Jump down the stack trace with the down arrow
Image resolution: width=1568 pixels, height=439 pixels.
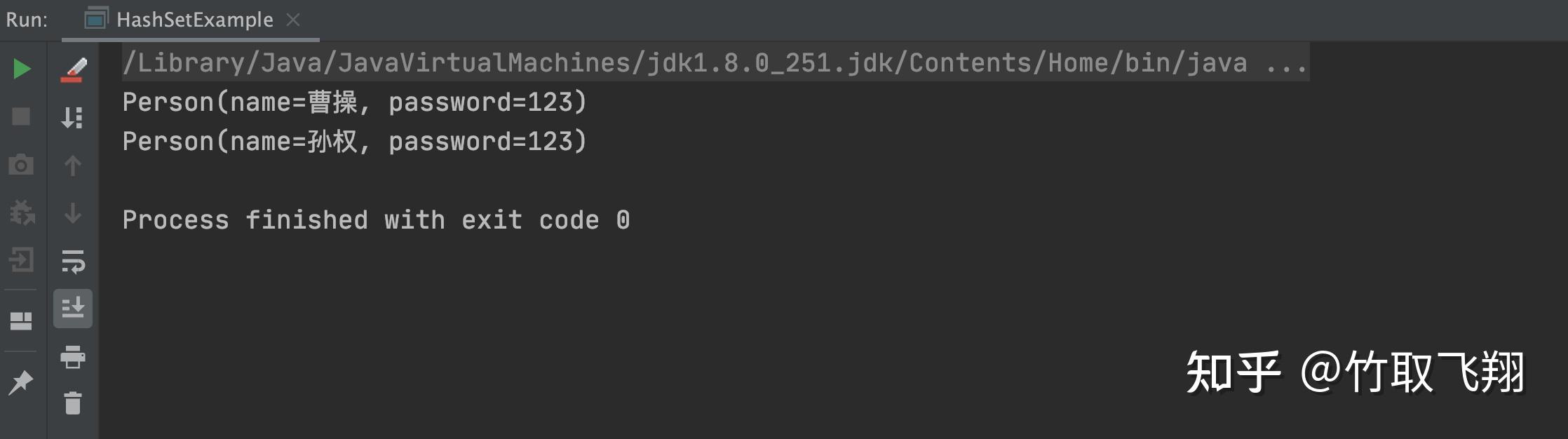pos(73,212)
